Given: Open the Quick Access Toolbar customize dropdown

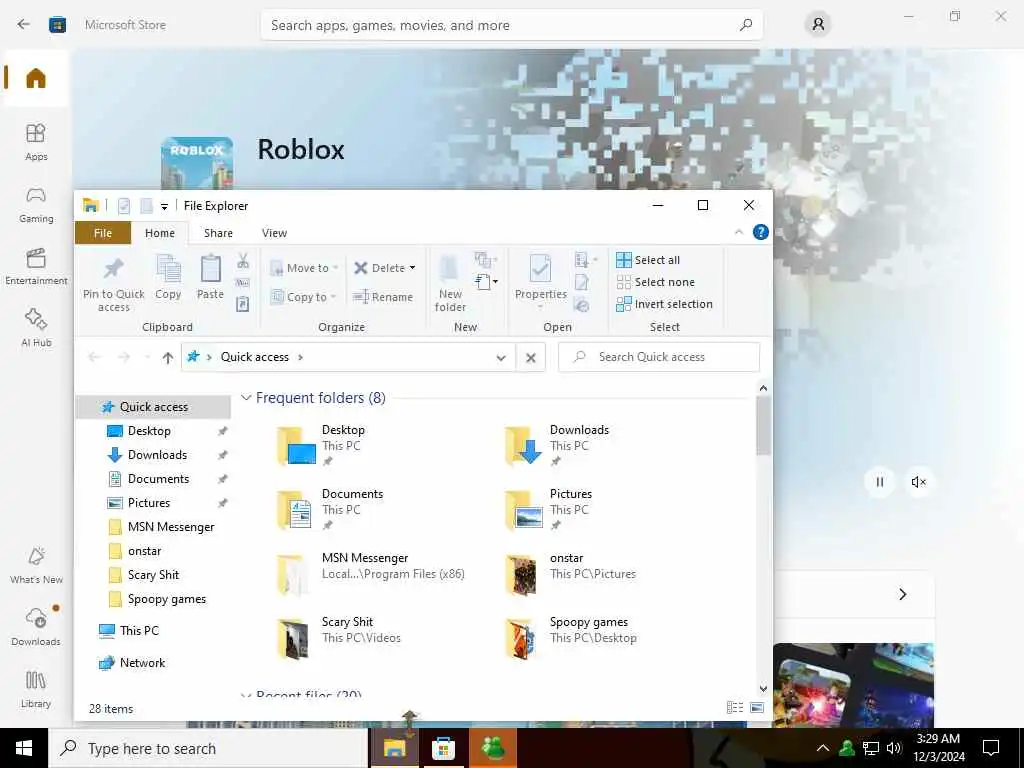Looking at the screenshot, I should coord(165,206).
